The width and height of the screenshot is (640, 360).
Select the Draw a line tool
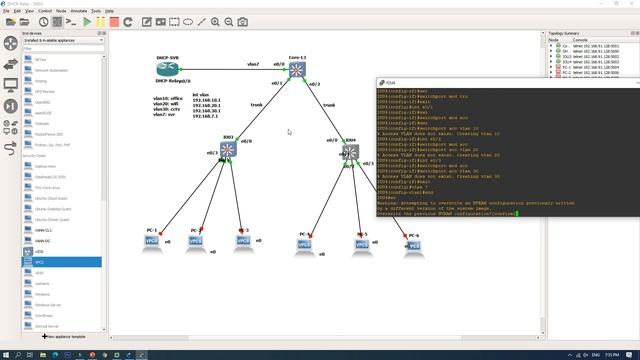pos(202,22)
